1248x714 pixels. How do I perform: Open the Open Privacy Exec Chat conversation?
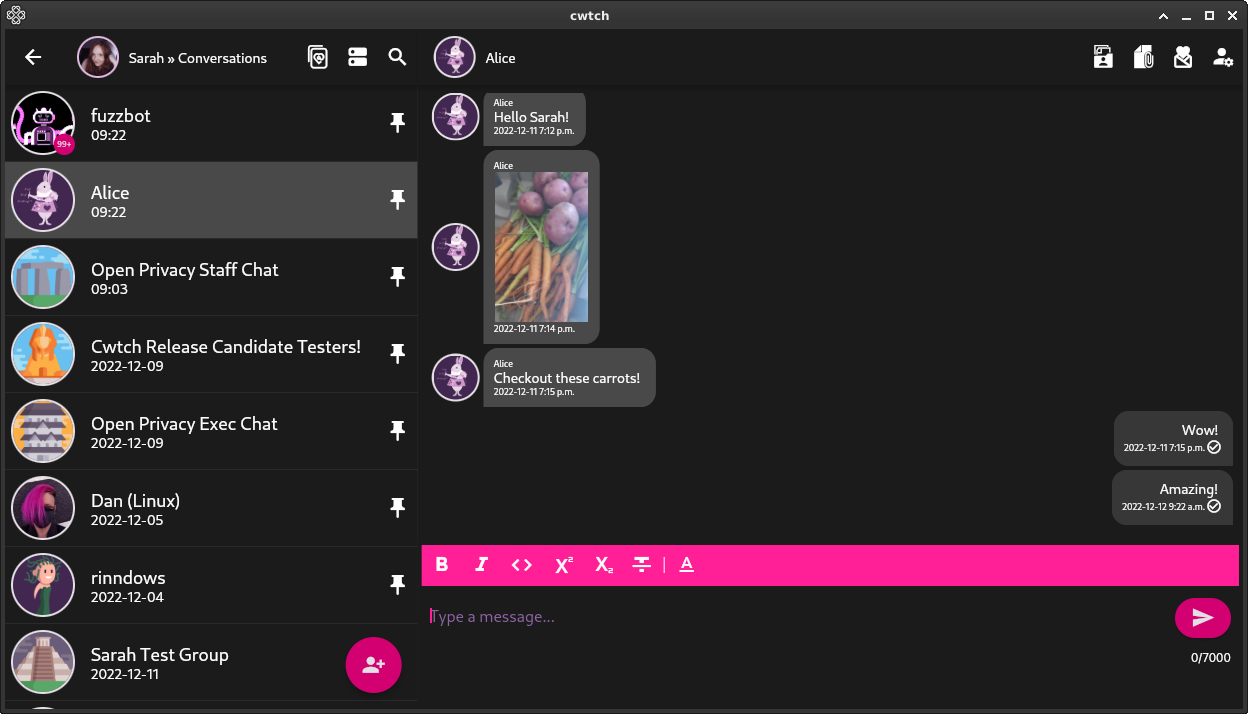211,431
